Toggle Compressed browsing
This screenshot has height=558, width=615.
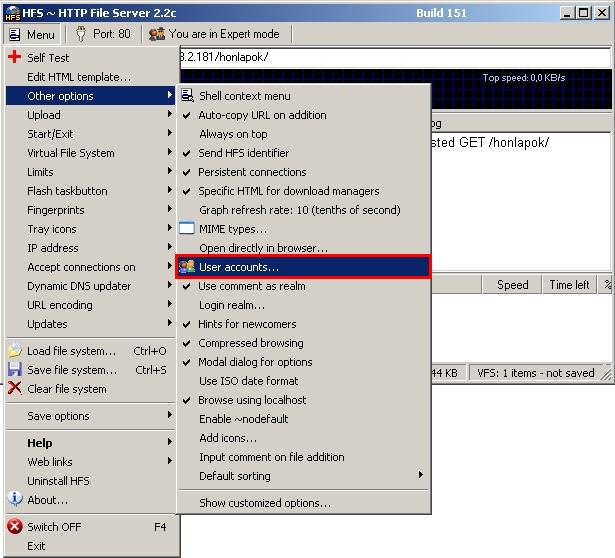[x=303, y=343]
